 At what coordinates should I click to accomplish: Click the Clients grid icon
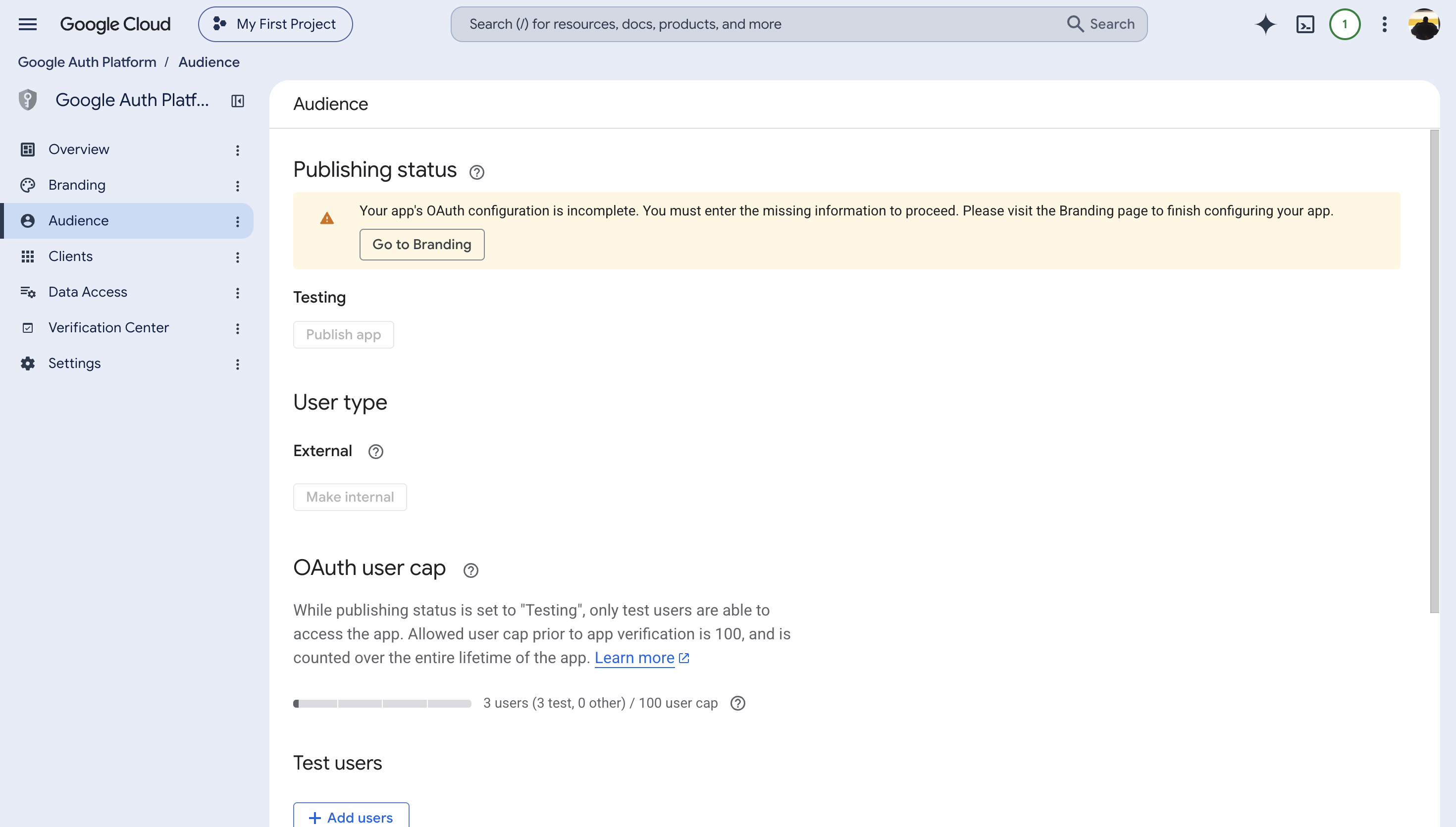pyautogui.click(x=27, y=256)
